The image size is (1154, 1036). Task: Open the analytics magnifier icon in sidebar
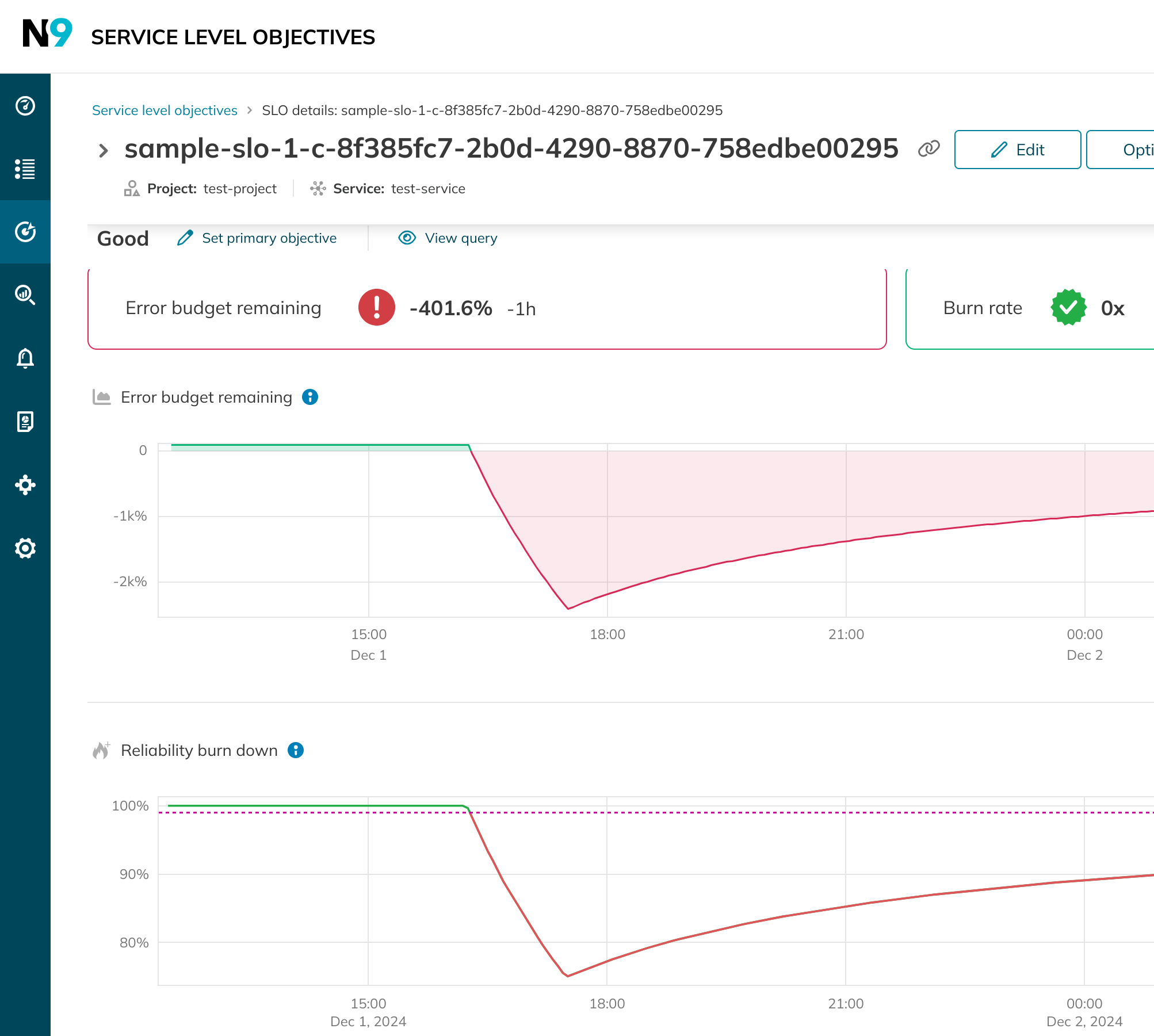pyautogui.click(x=25, y=295)
